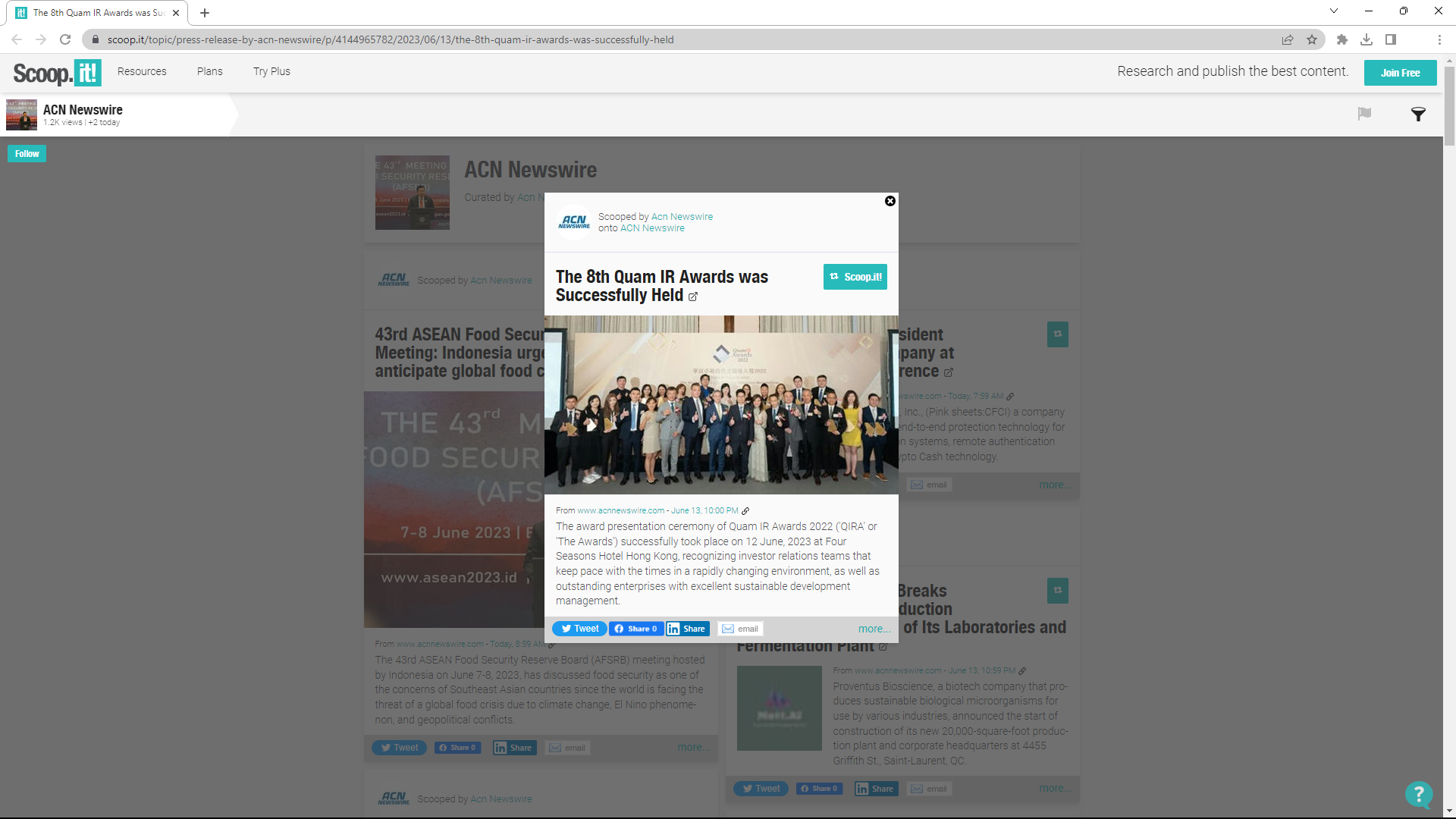The height and width of the screenshot is (819, 1456).
Task: Open www.acnnewswire.com source link in popup
Action: coord(620,510)
